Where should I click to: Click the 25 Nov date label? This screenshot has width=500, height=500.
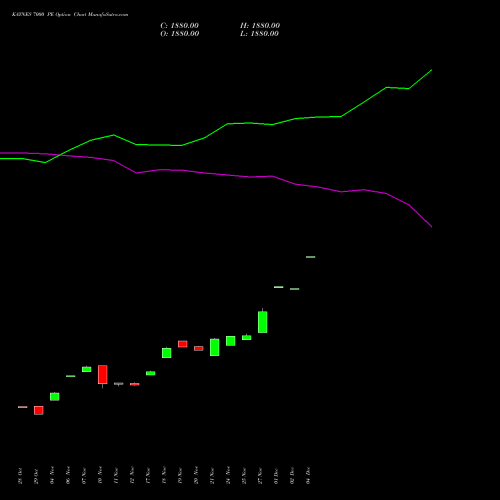[x=244, y=475]
